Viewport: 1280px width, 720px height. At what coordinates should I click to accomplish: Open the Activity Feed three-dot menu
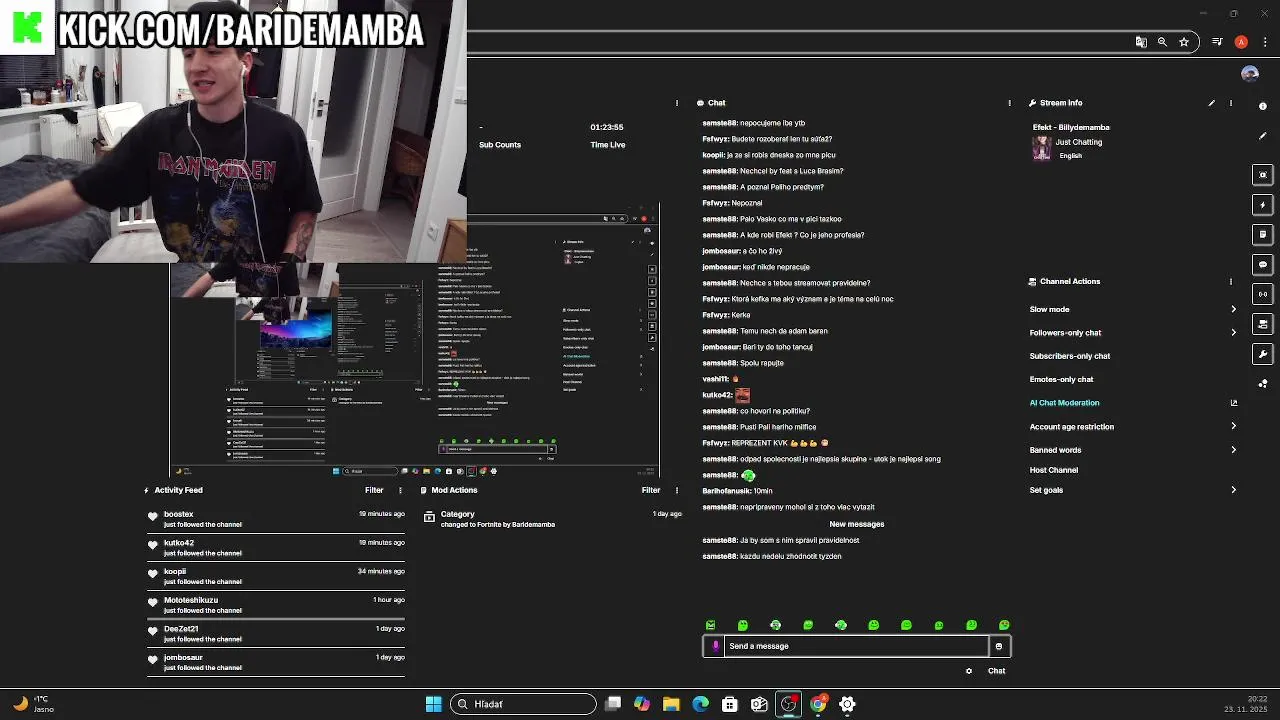(400, 491)
